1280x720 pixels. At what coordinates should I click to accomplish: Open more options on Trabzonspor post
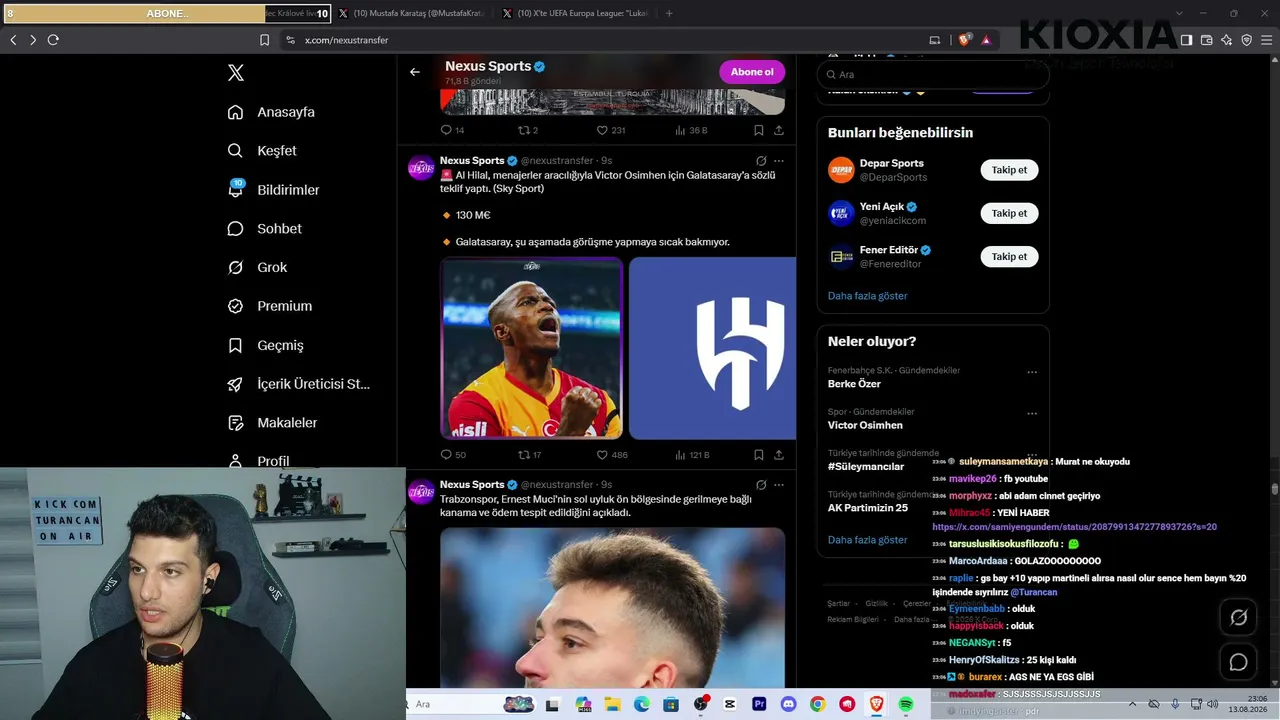click(779, 485)
